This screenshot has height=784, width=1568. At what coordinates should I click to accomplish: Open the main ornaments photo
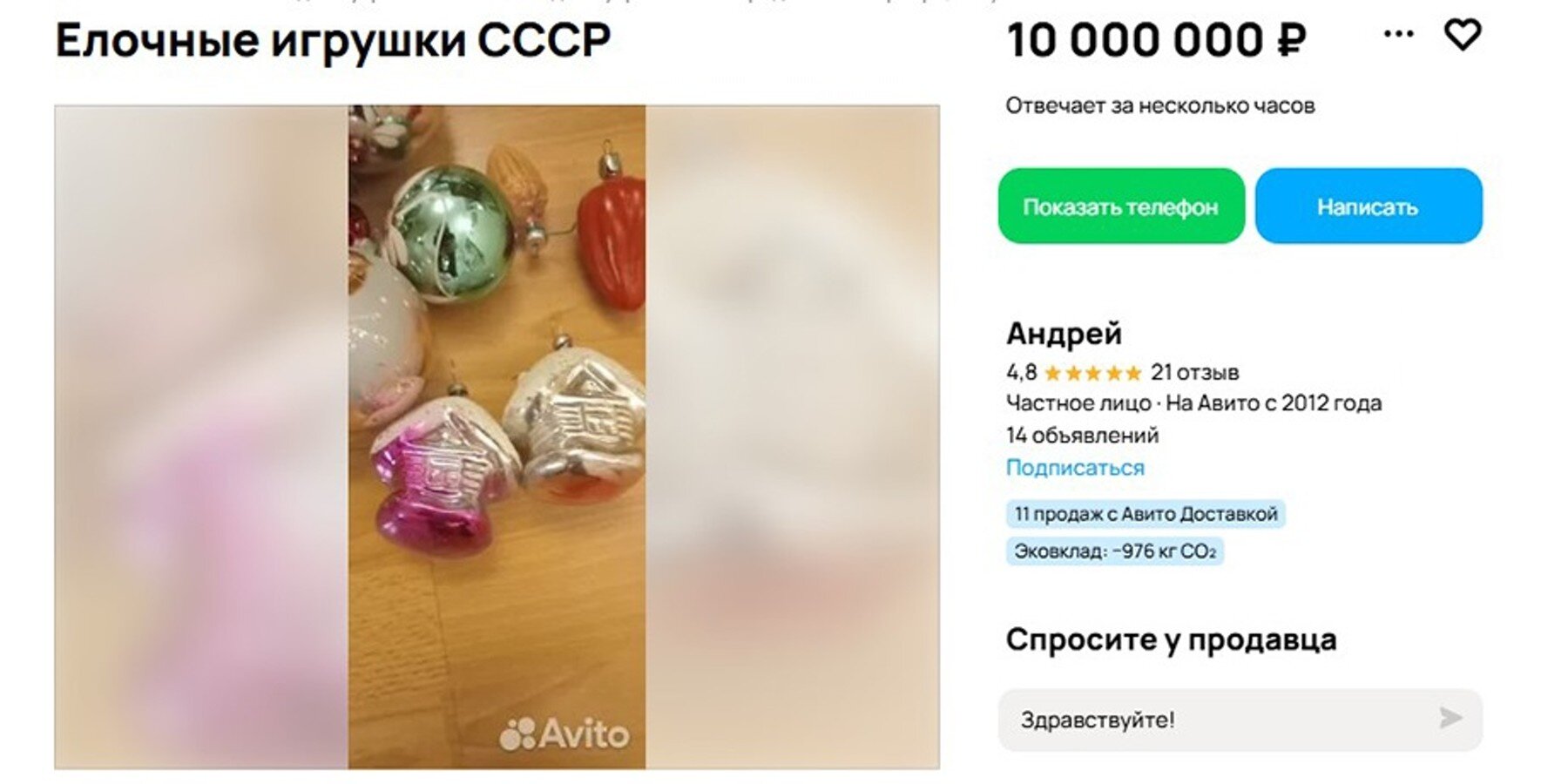point(497,437)
